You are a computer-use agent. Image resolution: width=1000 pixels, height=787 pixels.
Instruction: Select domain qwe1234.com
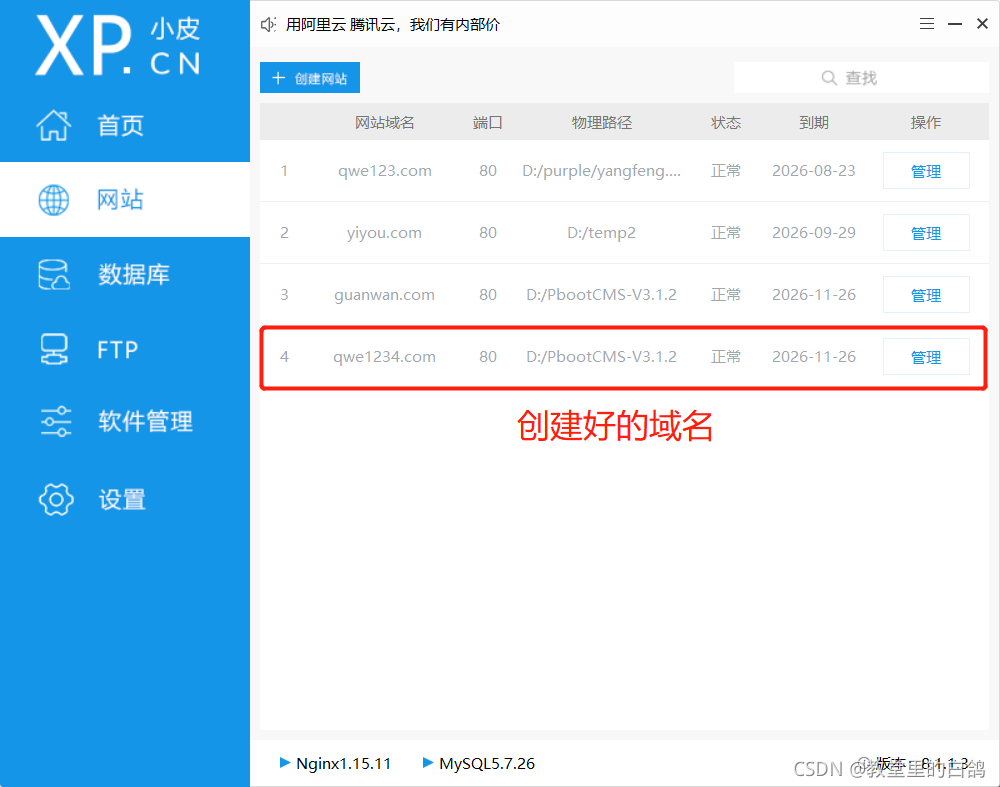385,357
